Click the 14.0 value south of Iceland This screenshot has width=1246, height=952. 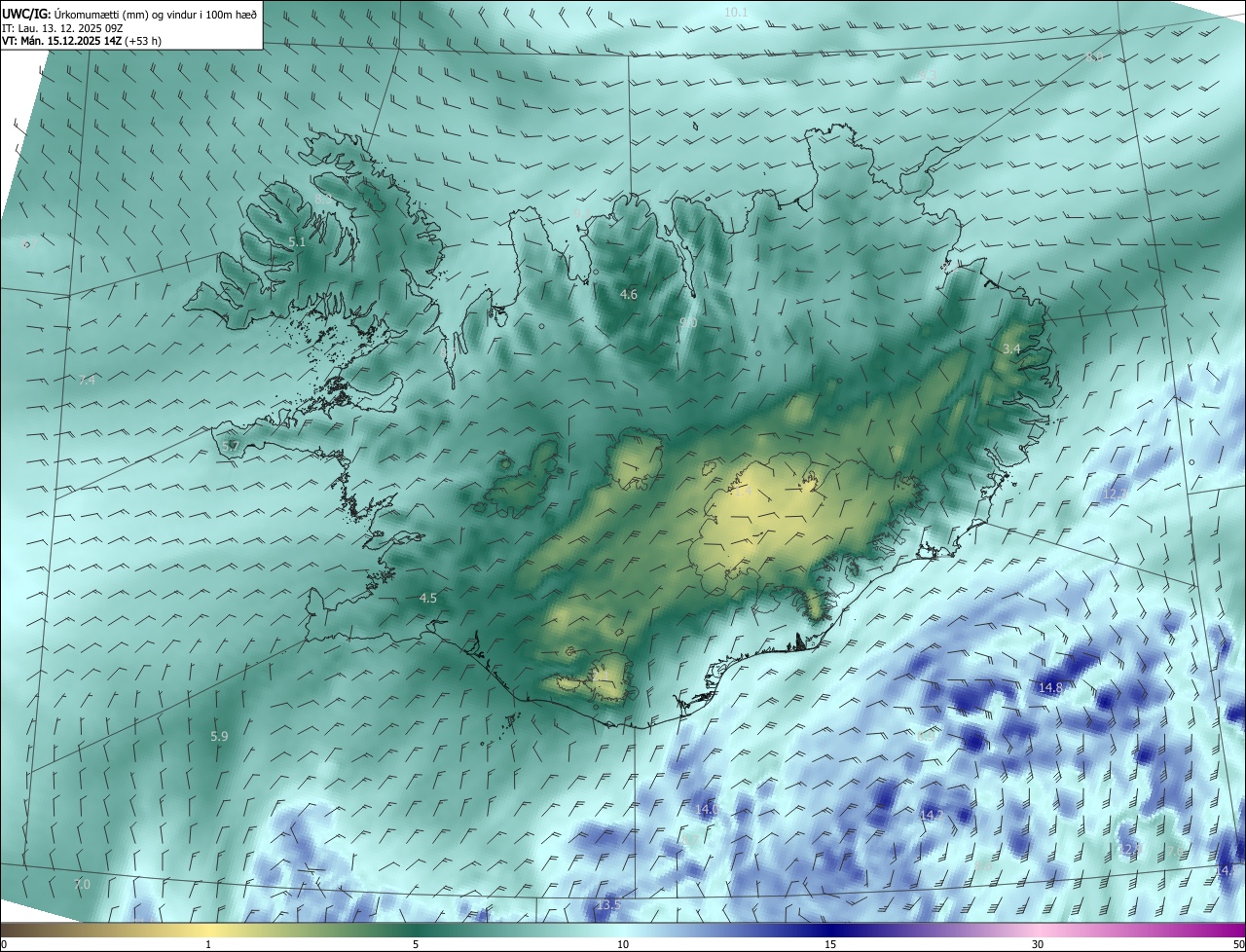pyautogui.click(x=707, y=809)
